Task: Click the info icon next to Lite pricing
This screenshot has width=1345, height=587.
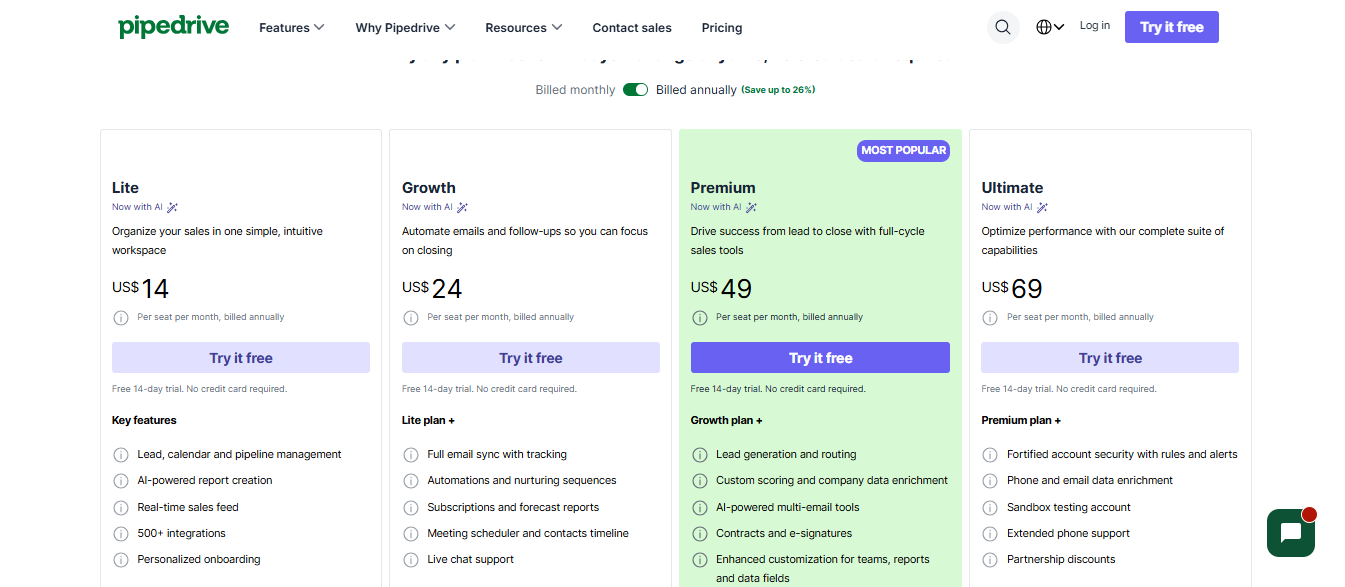Action: pyautogui.click(x=121, y=317)
